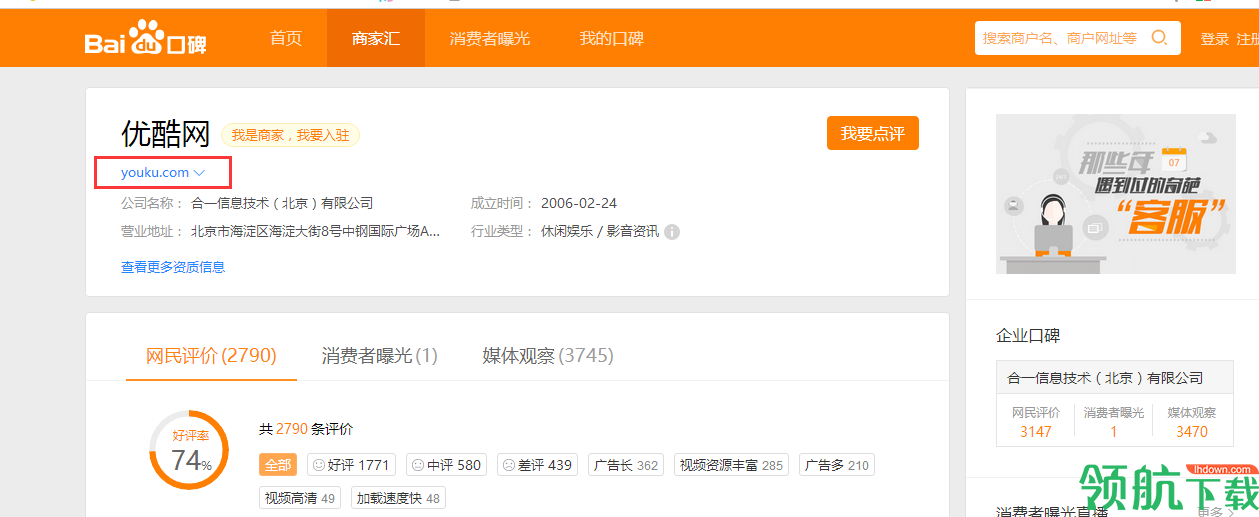Viewport: 1259px width, 517px height.
Task: Click the 我要点评 button
Action: (x=873, y=134)
